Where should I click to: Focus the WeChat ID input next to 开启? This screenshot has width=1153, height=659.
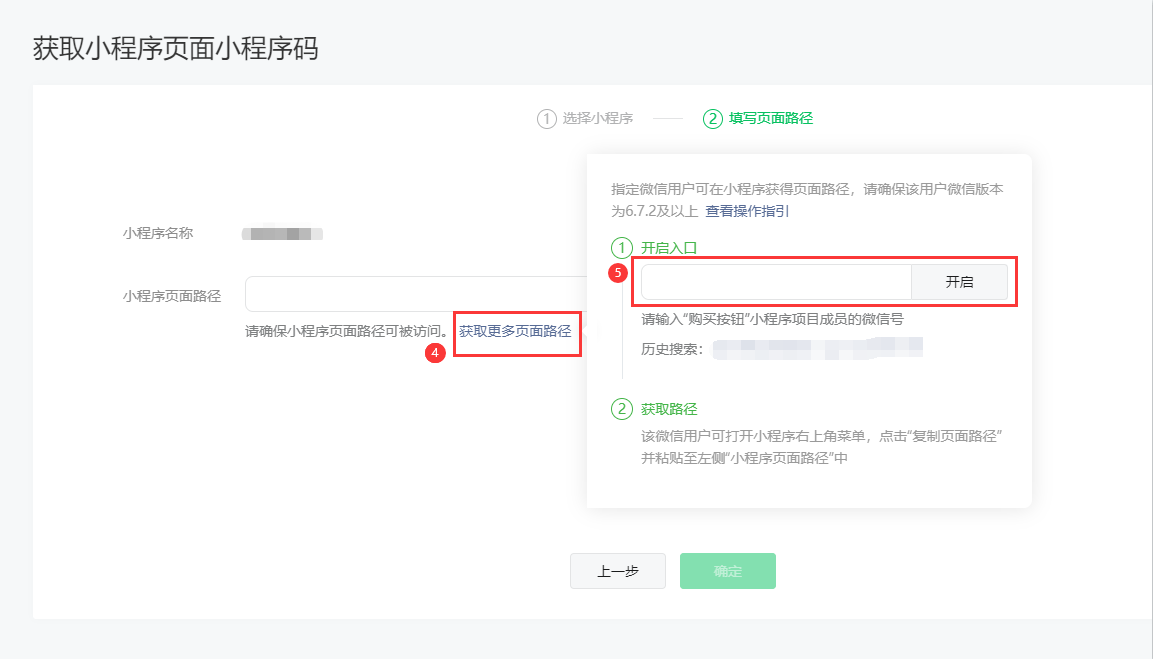(776, 282)
